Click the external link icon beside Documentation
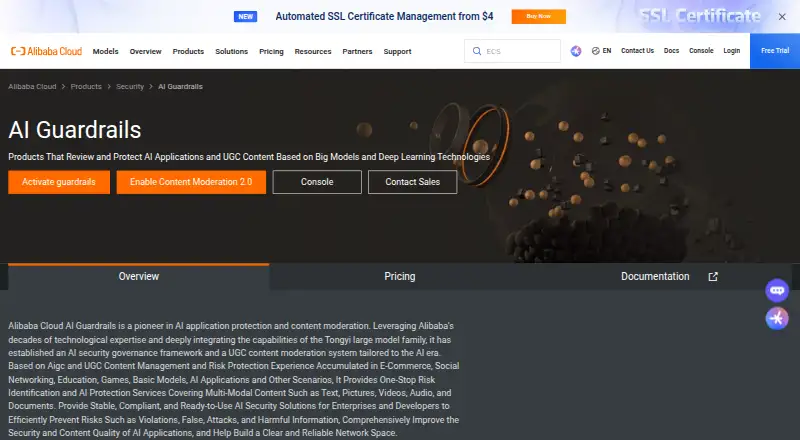The image size is (800, 440). [x=713, y=277]
